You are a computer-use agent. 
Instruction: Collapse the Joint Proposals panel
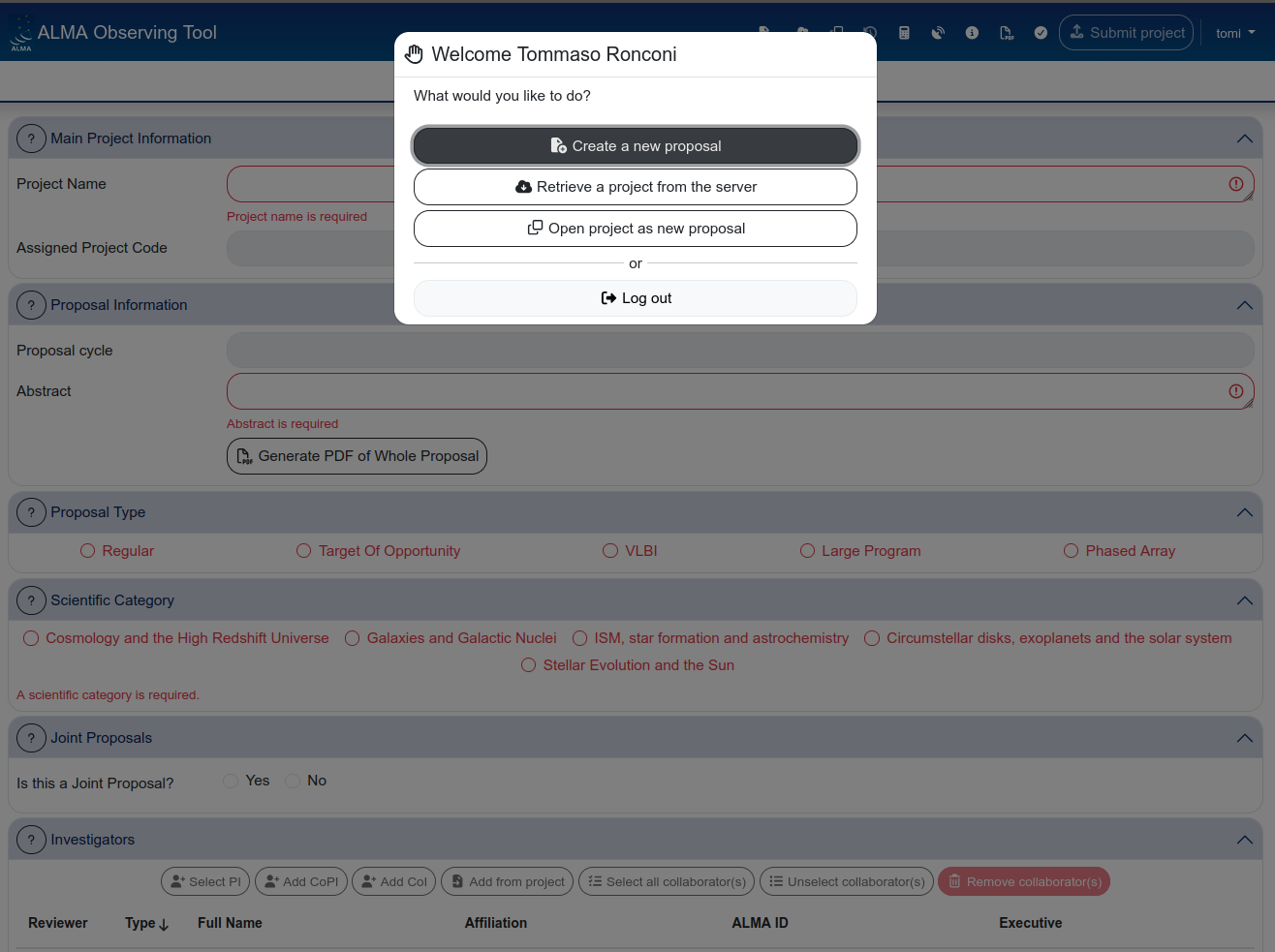(1244, 738)
